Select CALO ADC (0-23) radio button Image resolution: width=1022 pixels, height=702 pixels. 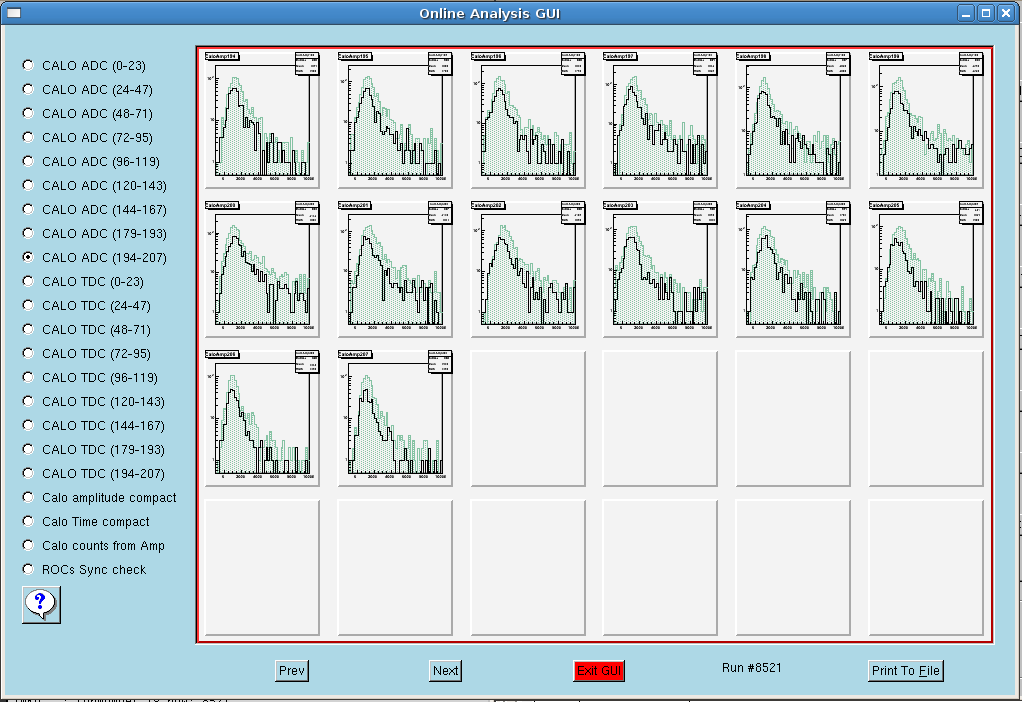pos(28,65)
